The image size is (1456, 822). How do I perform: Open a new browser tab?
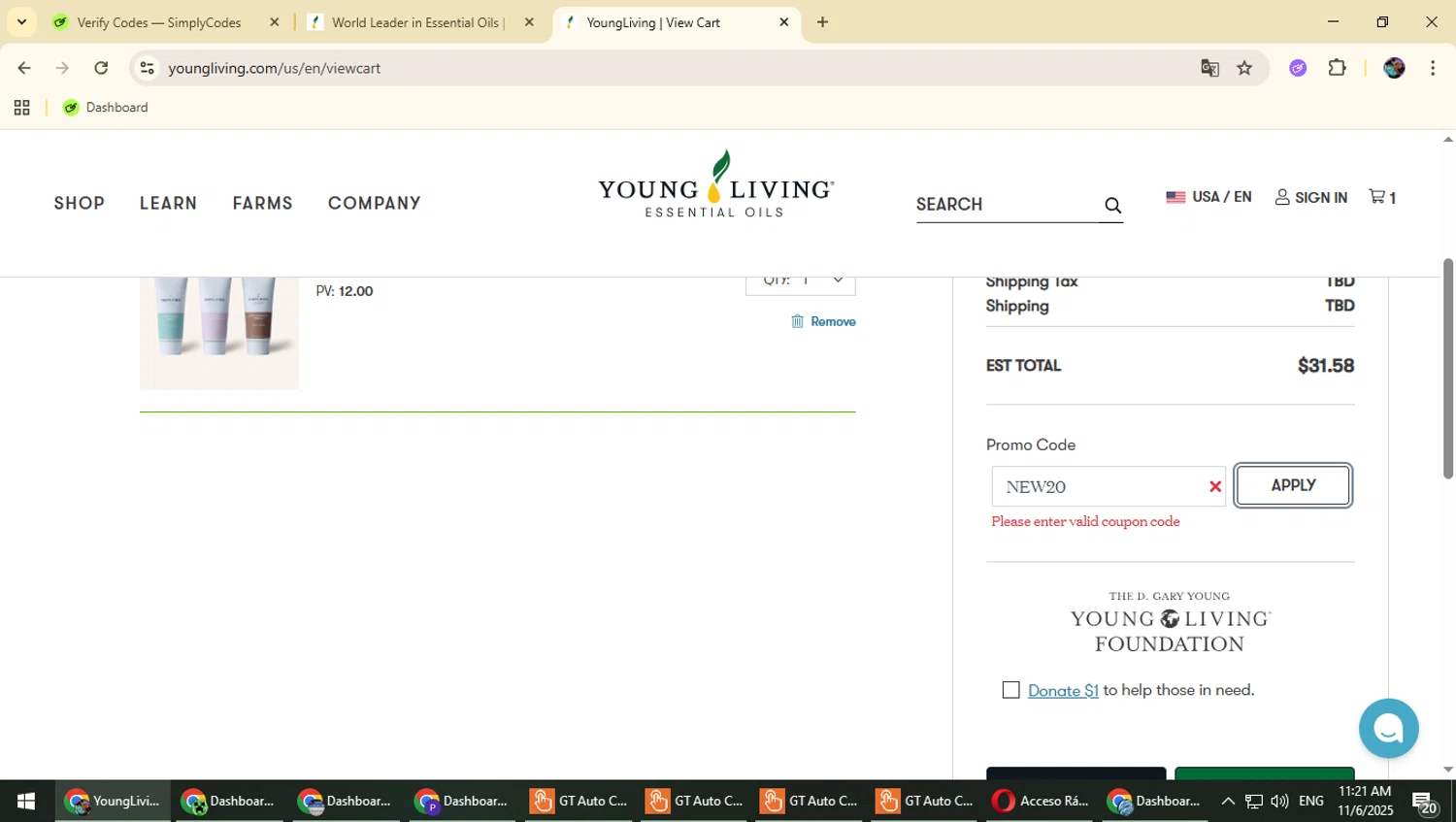[822, 21]
